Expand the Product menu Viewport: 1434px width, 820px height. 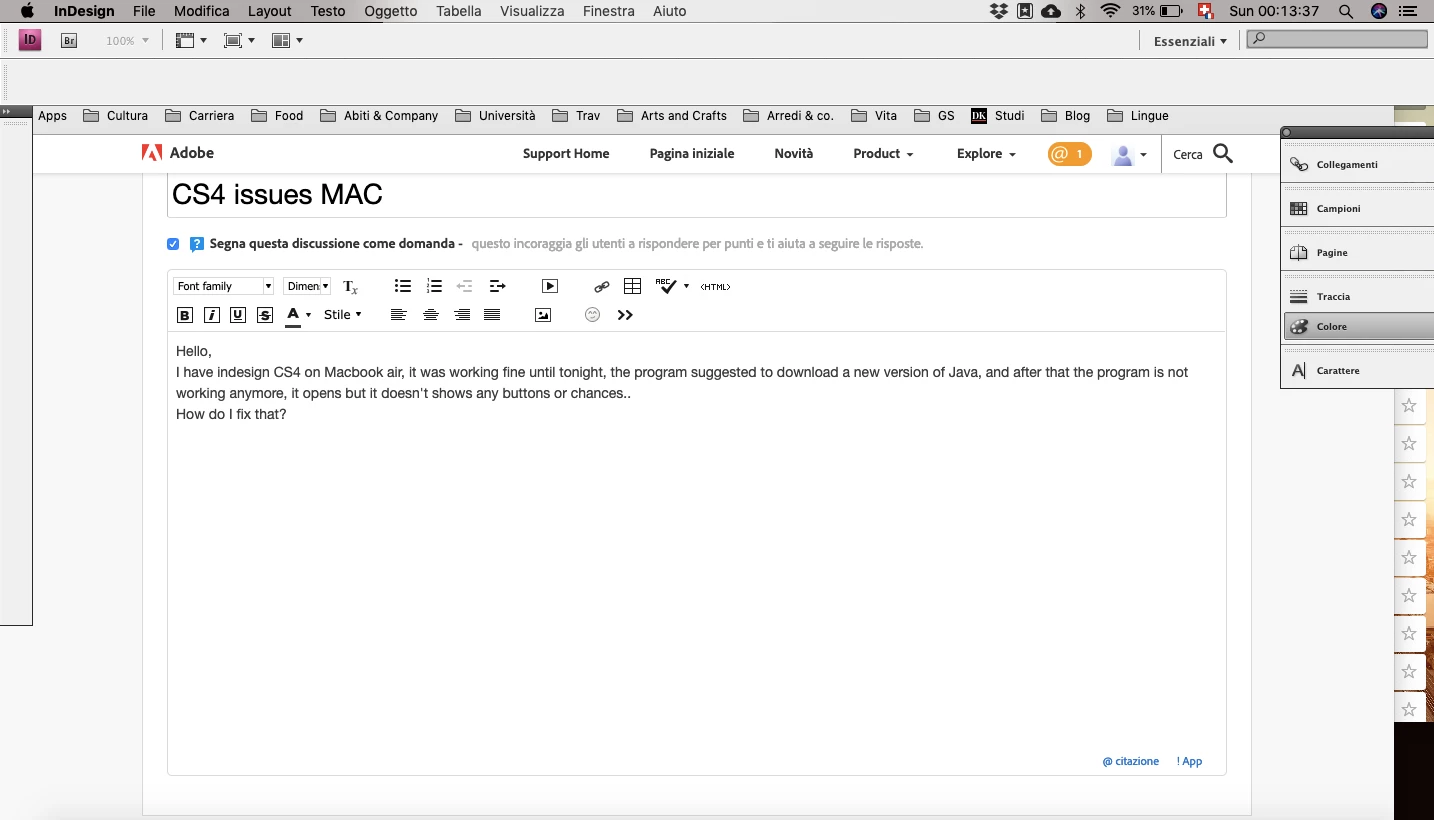point(883,154)
